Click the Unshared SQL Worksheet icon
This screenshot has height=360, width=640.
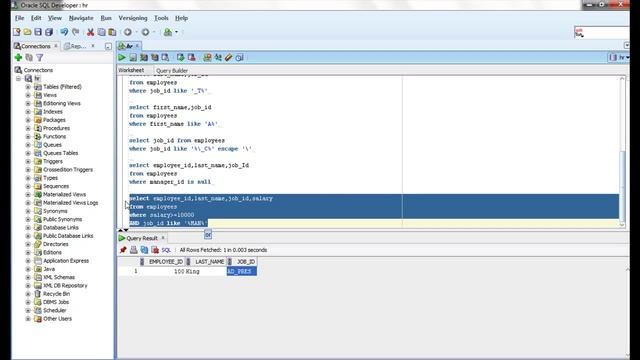(x=207, y=58)
